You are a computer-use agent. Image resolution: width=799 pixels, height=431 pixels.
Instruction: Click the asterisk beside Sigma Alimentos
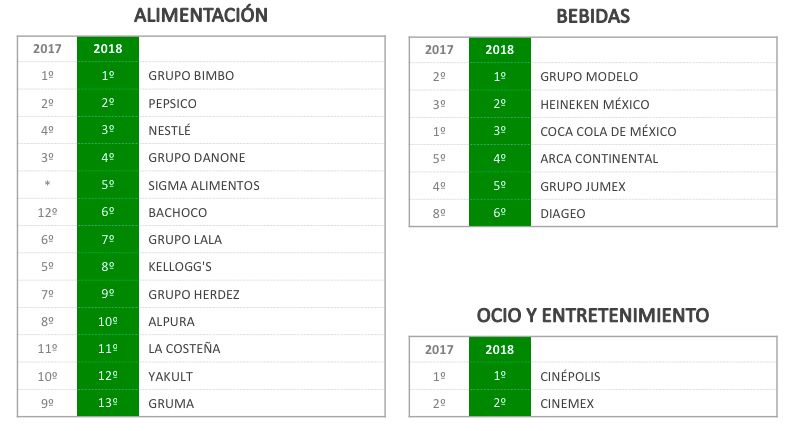click(47, 185)
